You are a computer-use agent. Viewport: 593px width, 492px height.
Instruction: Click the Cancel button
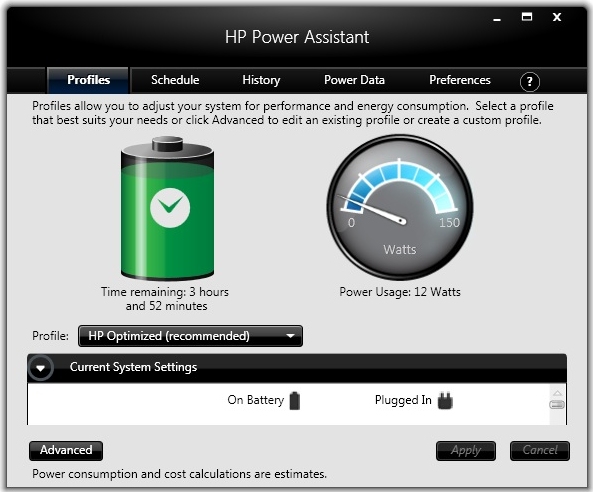[x=540, y=450]
